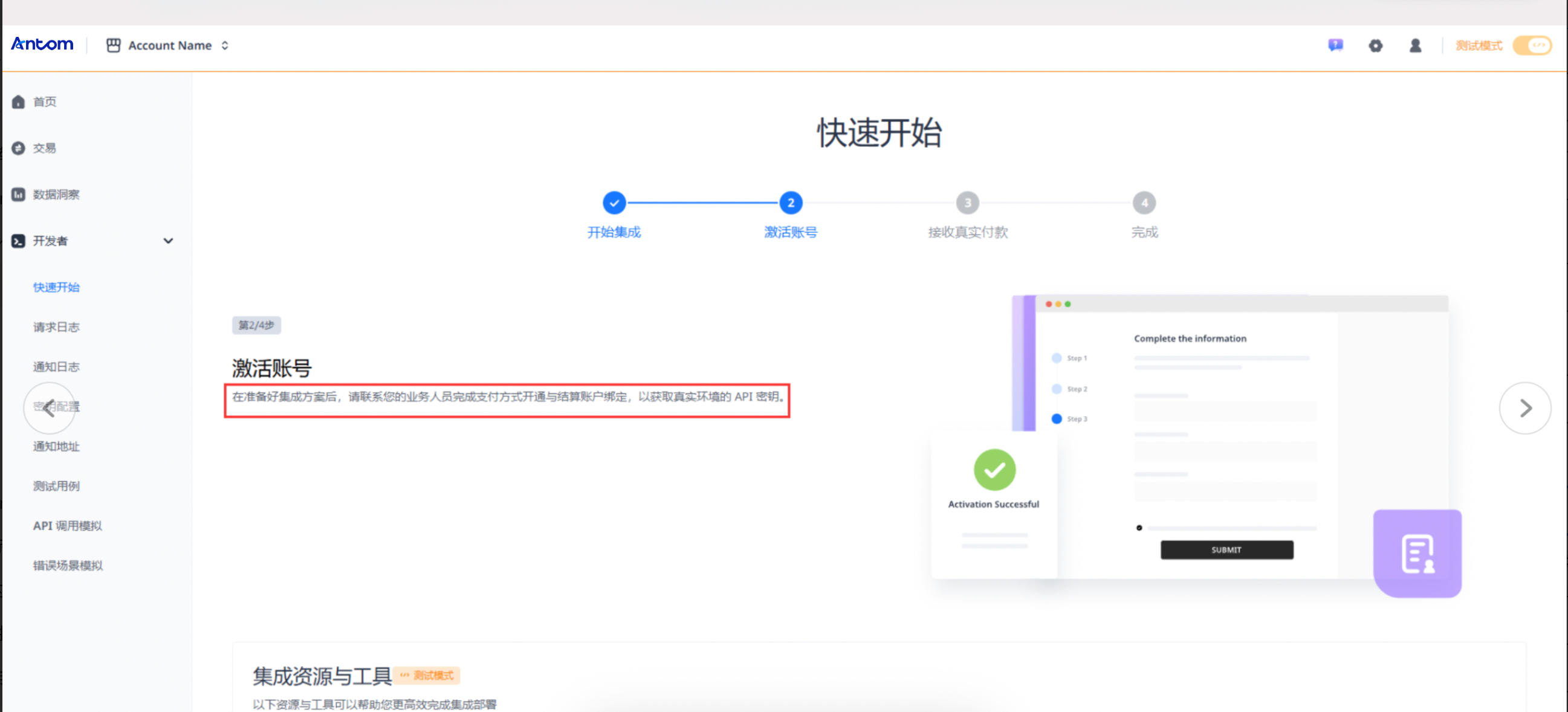1568x712 pixels.
Task: Click step 3 接收真实付款 circle
Action: click(967, 202)
